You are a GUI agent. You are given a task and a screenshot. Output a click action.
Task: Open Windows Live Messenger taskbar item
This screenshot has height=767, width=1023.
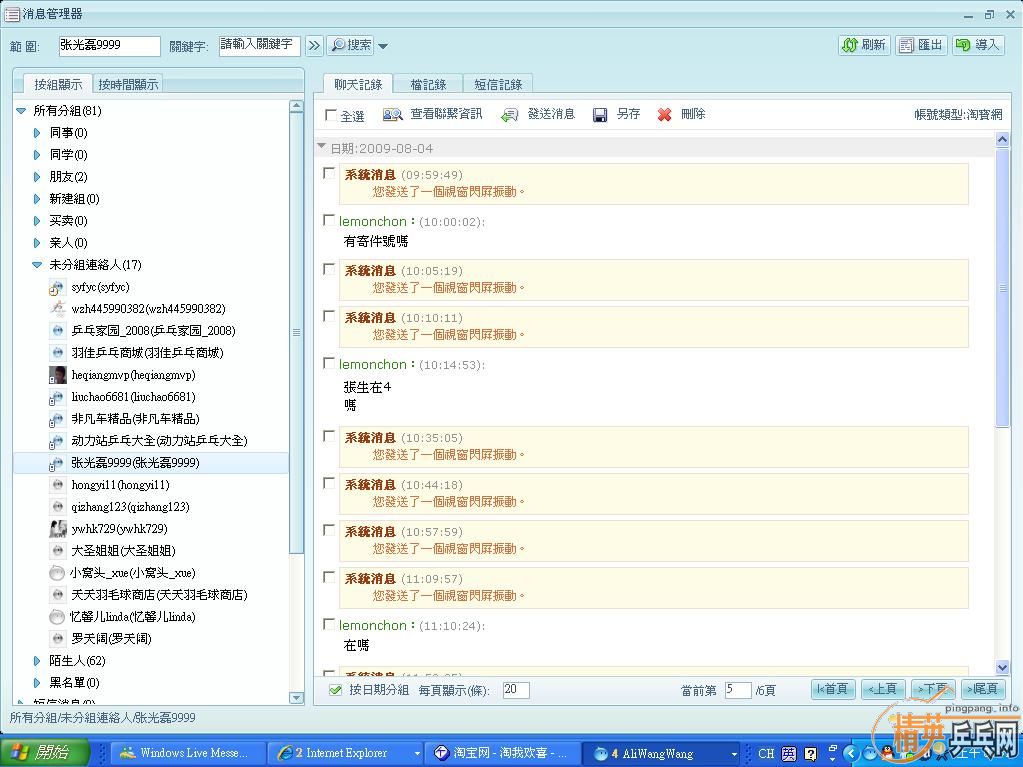click(x=189, y=753)
